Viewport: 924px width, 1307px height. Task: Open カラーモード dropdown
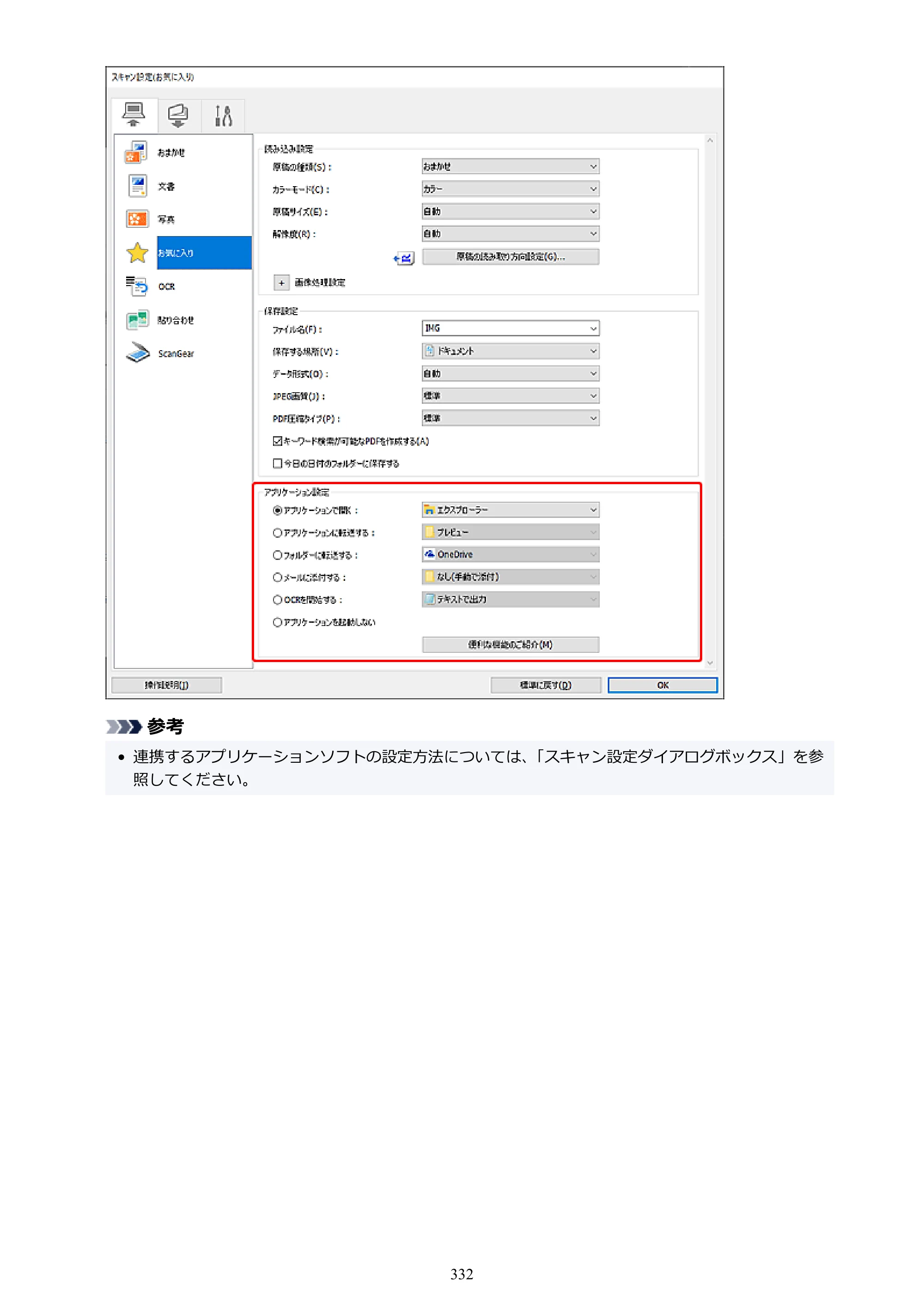click(x=510, y=188)
